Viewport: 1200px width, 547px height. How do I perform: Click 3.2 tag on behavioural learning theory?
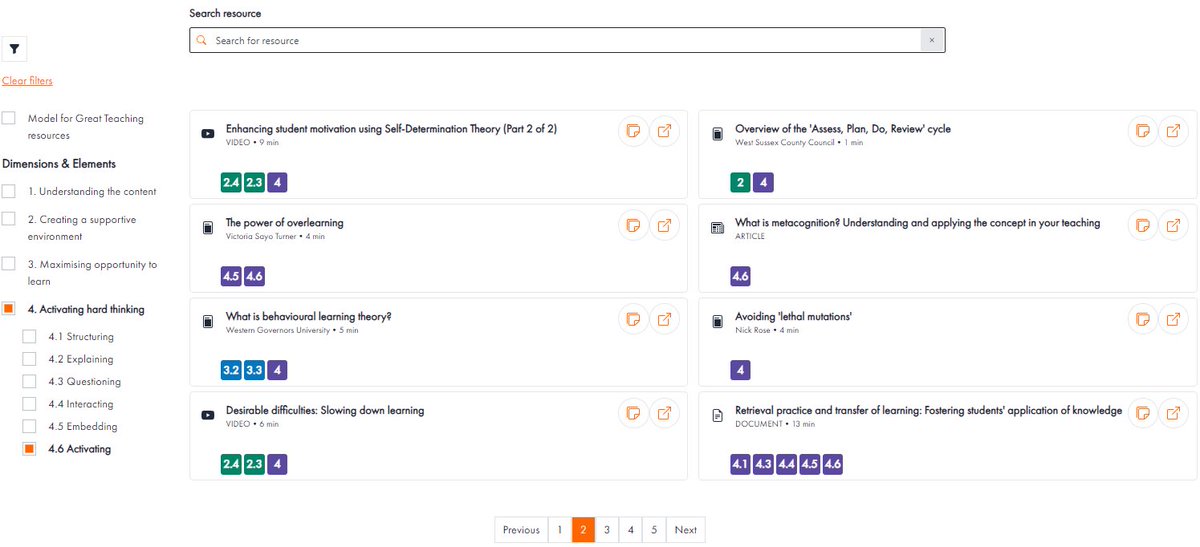point(231,370)
